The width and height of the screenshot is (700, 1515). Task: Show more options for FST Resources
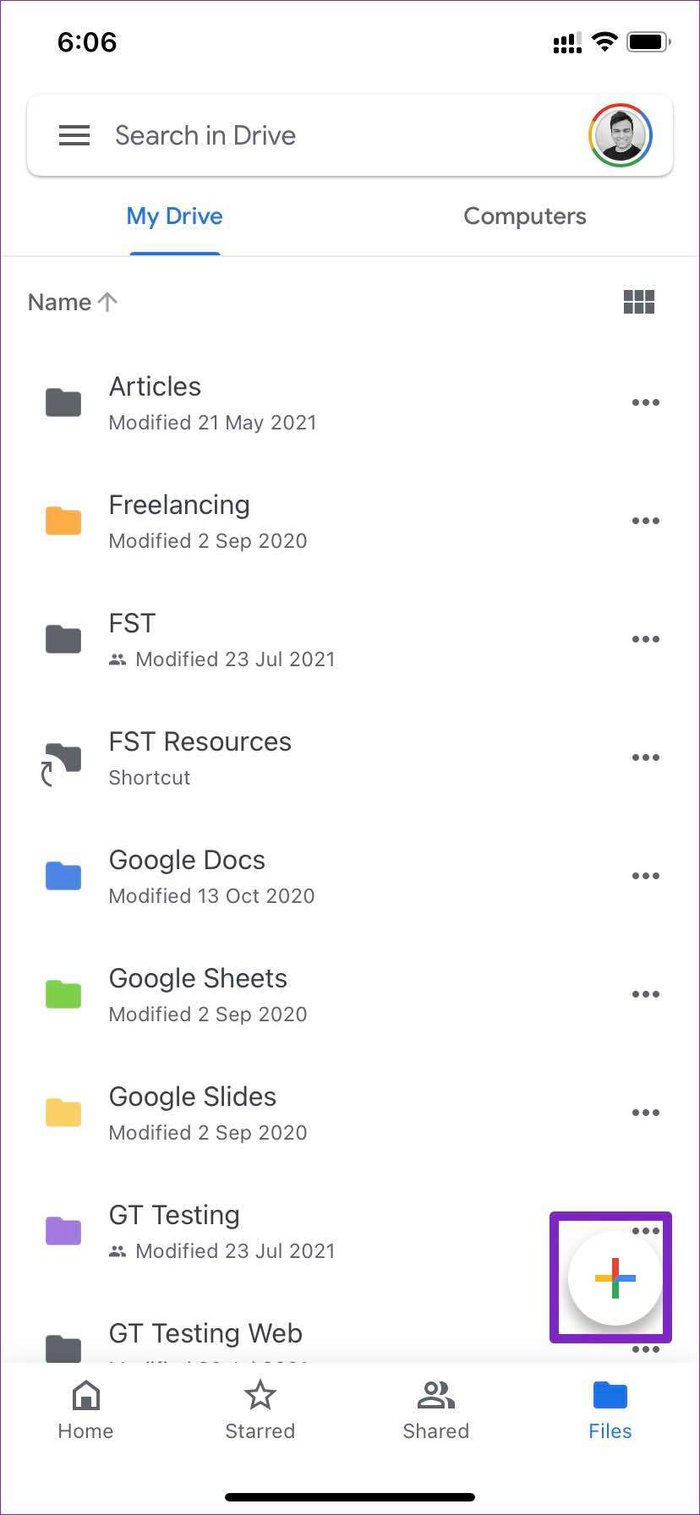point(645,758)
